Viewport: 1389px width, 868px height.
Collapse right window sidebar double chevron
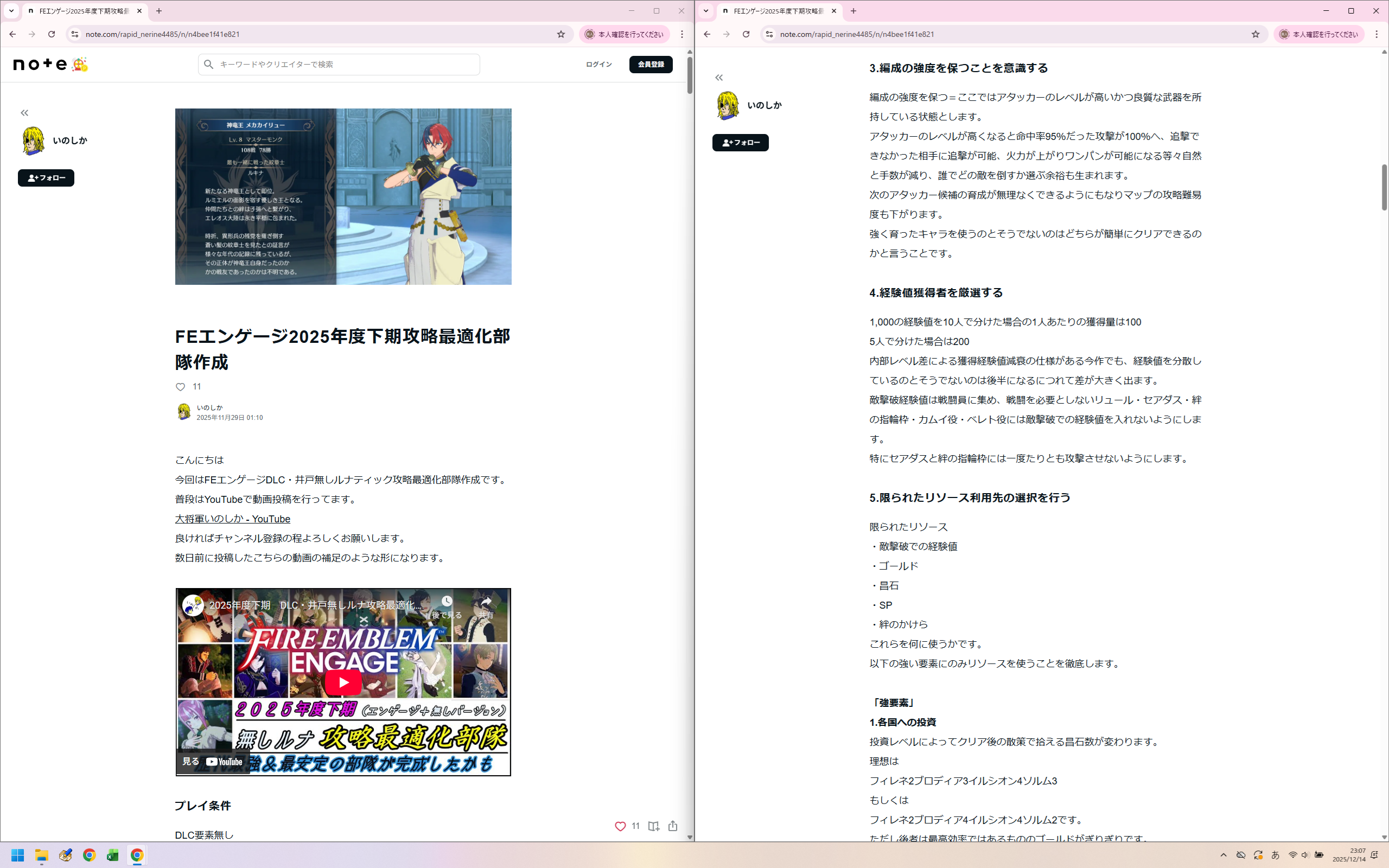tap(718, 78)
